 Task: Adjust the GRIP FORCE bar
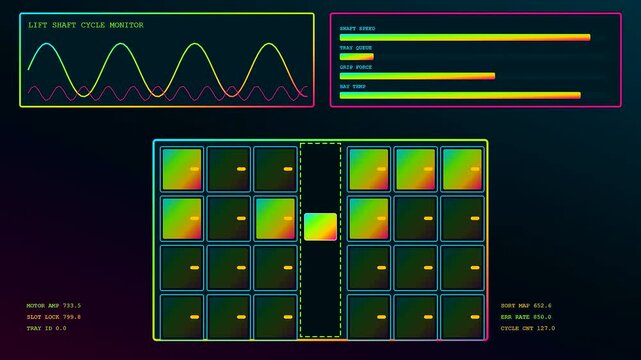point(417,76)
